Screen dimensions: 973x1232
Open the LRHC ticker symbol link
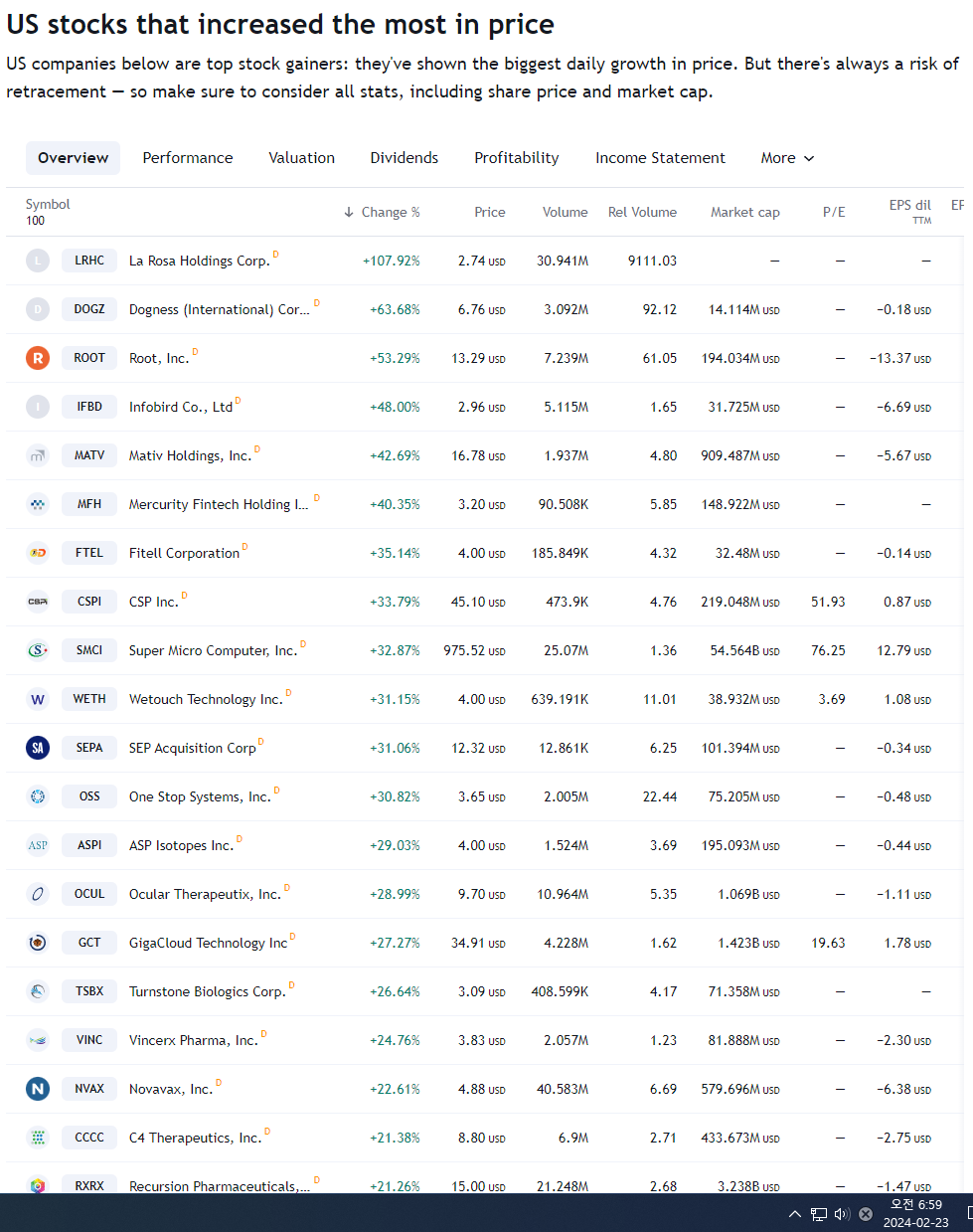click(x=89, y=261)
